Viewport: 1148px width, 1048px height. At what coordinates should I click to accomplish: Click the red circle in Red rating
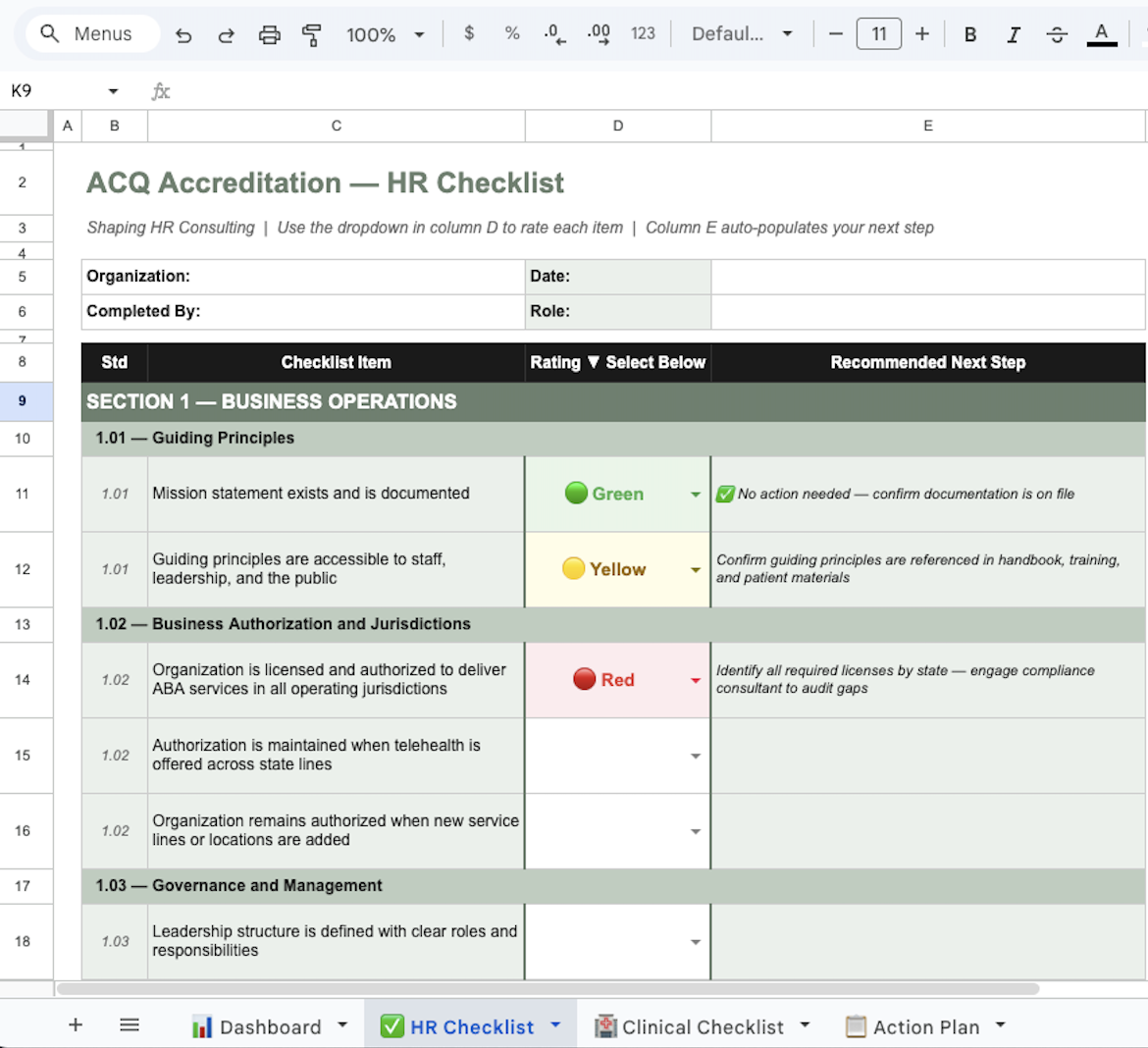point(584,679)
